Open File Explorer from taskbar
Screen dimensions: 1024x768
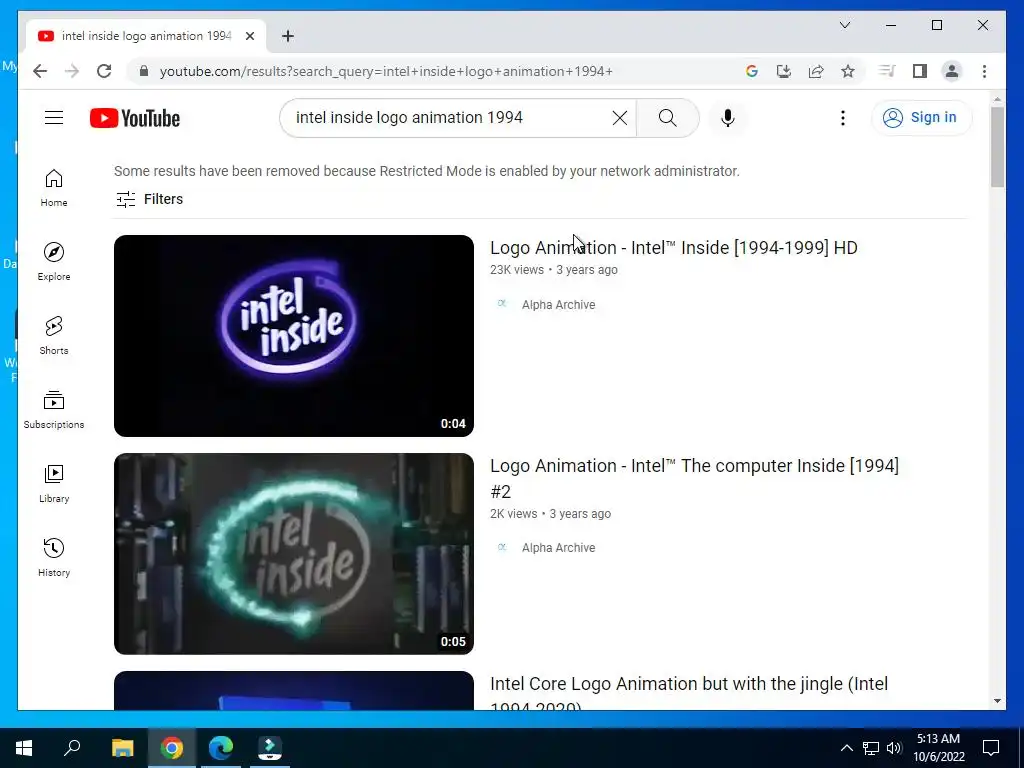tap(122, 748)
